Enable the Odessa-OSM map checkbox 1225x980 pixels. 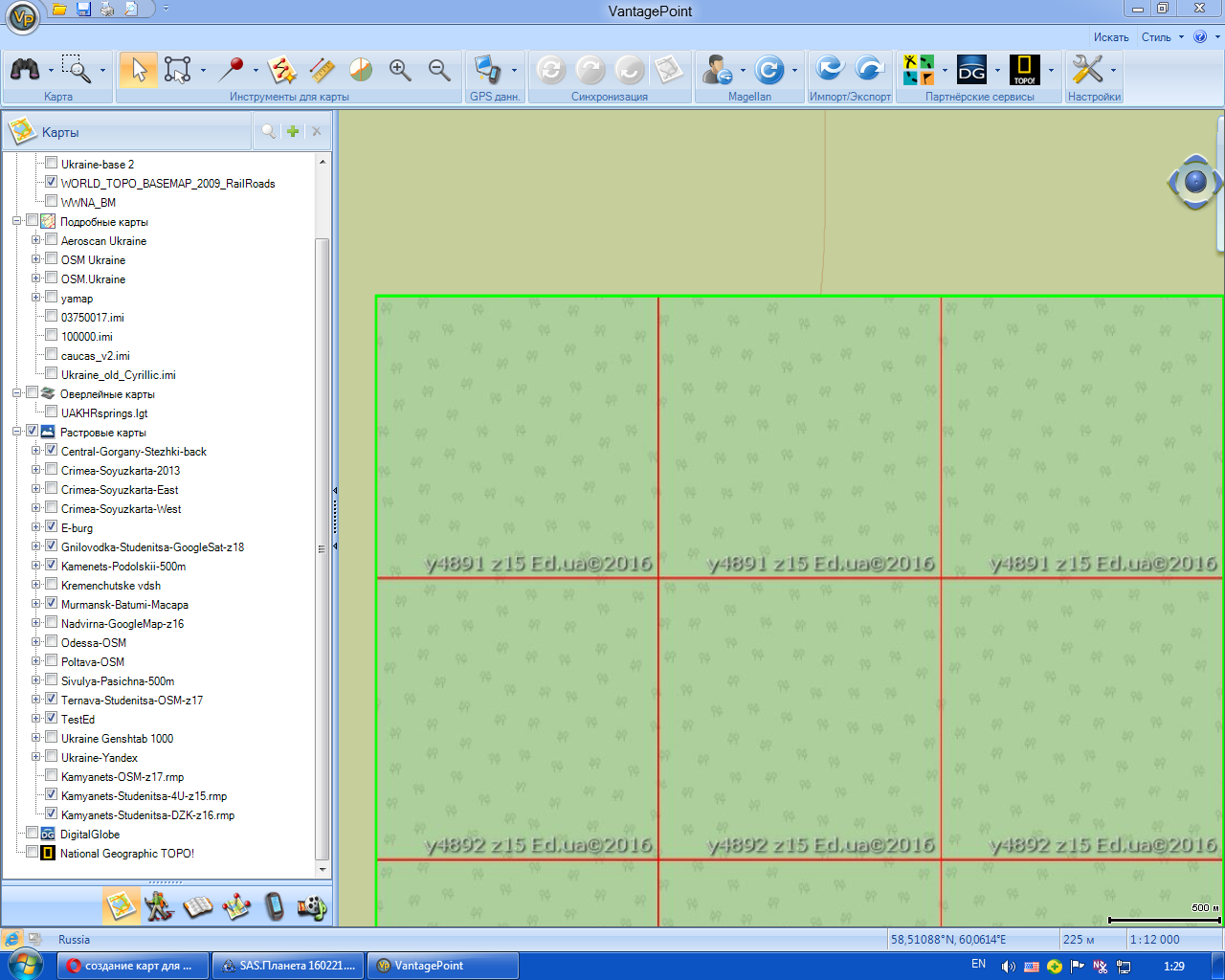[52, 642]
